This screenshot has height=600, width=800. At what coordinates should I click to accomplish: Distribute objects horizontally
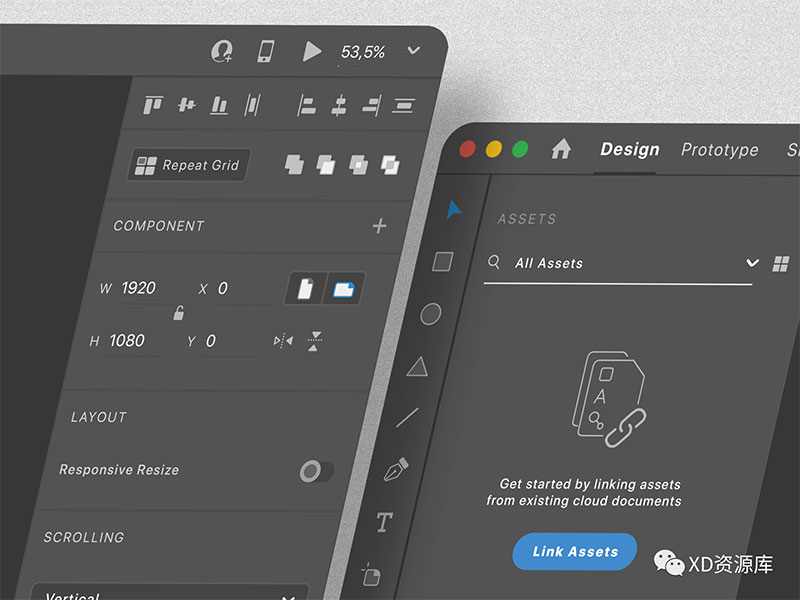253,105
